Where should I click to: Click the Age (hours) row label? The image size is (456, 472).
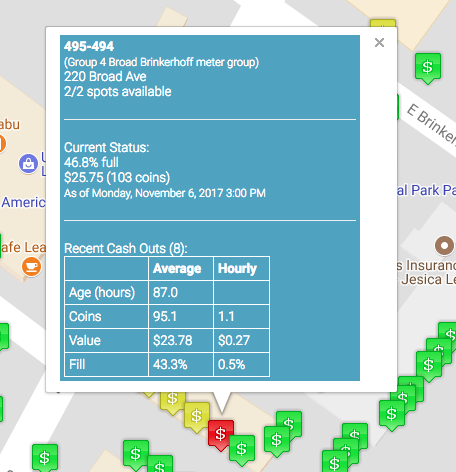[x=106, y=293]
